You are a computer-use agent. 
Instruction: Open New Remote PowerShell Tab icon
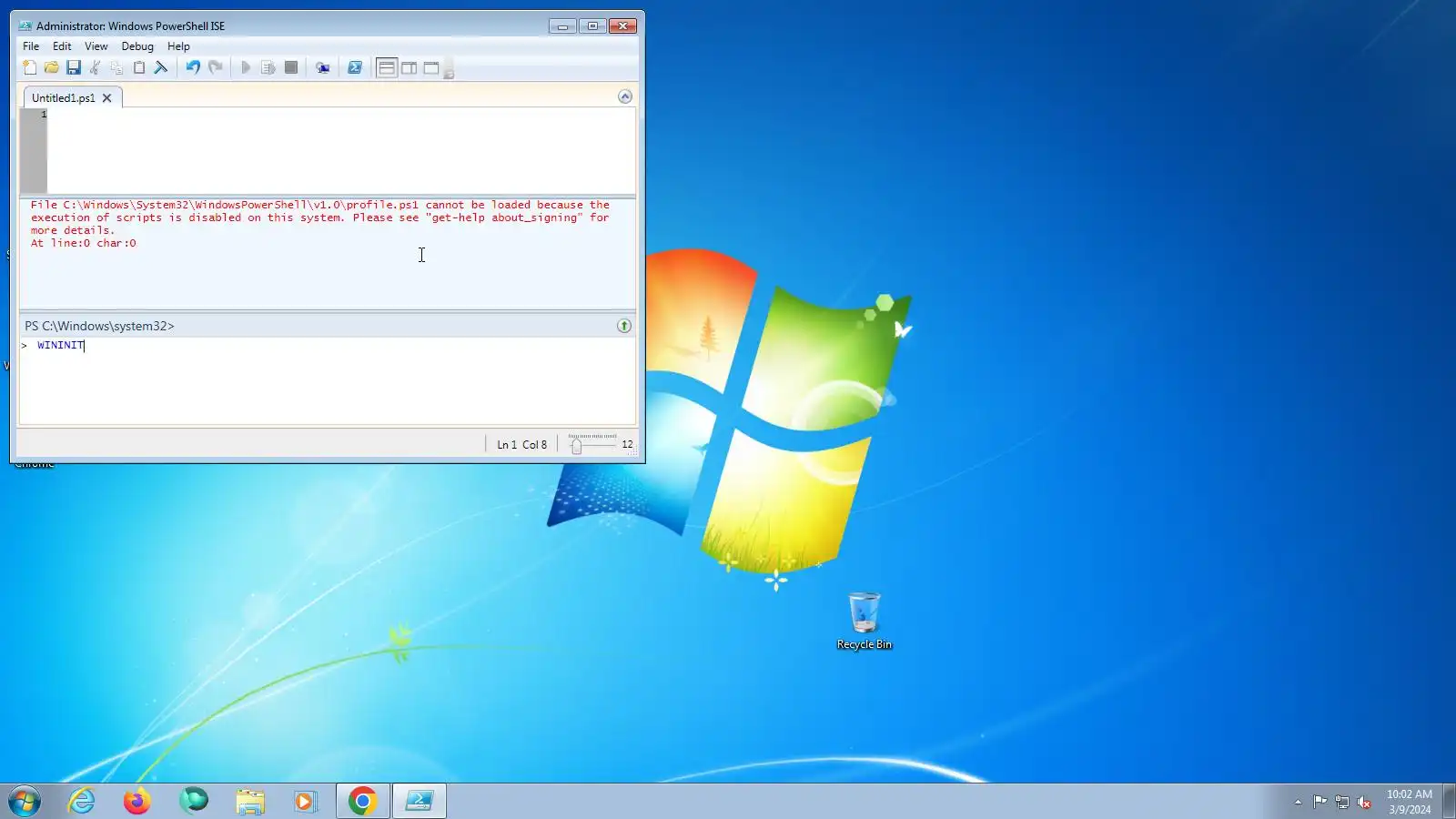point(322,67)
